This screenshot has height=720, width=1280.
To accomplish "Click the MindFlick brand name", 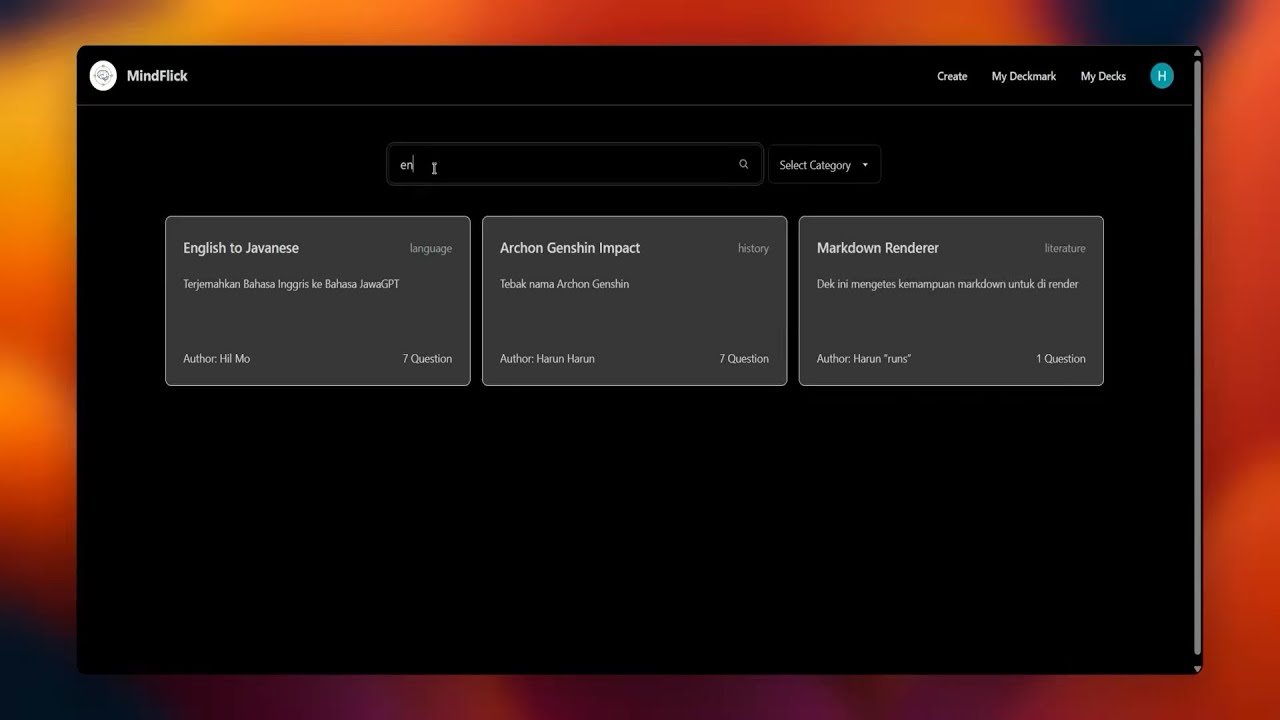I will (x=157, y=76).
